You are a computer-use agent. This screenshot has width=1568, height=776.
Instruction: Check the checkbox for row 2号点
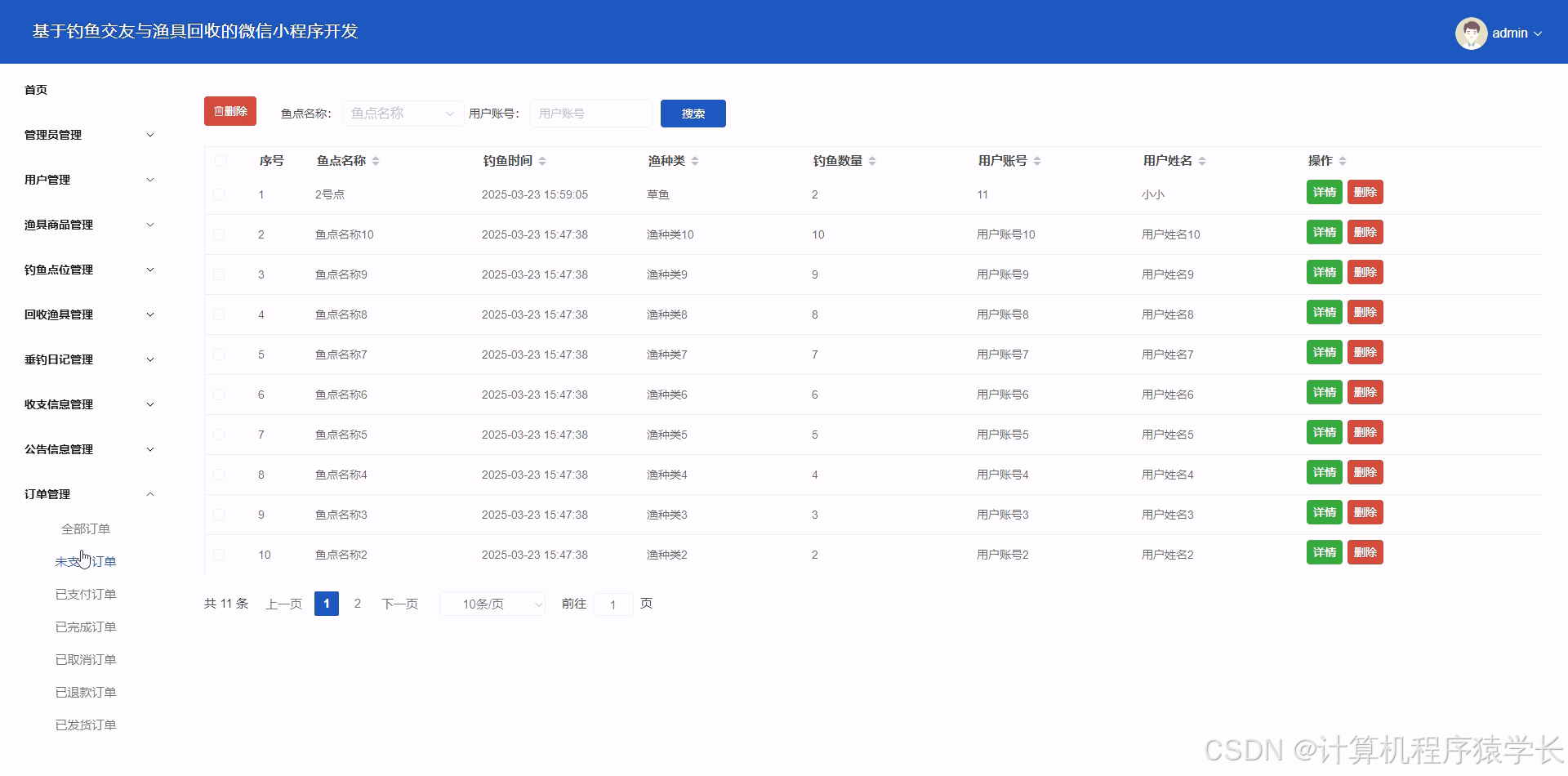(219, 194)
